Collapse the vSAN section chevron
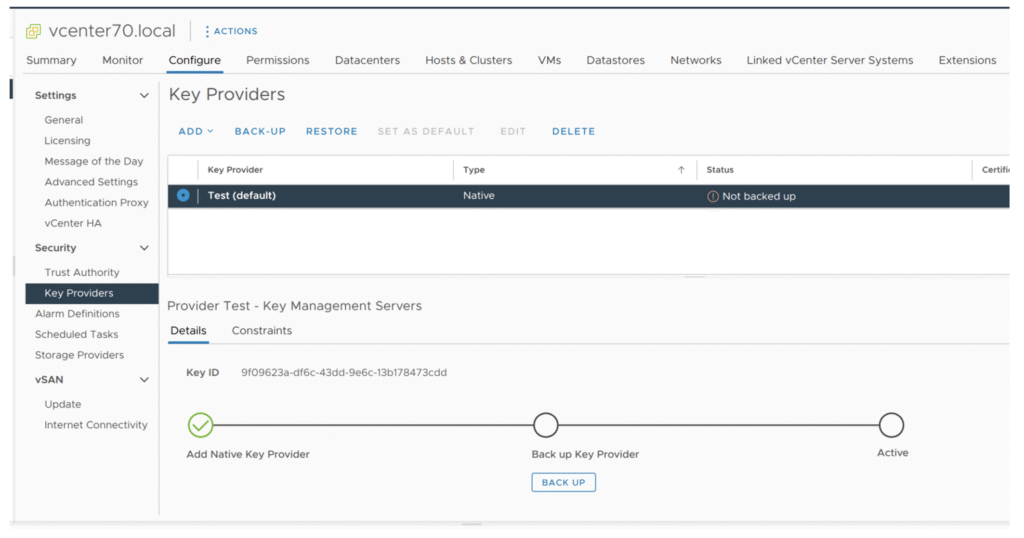The height and width of the screenshot is (538, 1024). [144, 380]
